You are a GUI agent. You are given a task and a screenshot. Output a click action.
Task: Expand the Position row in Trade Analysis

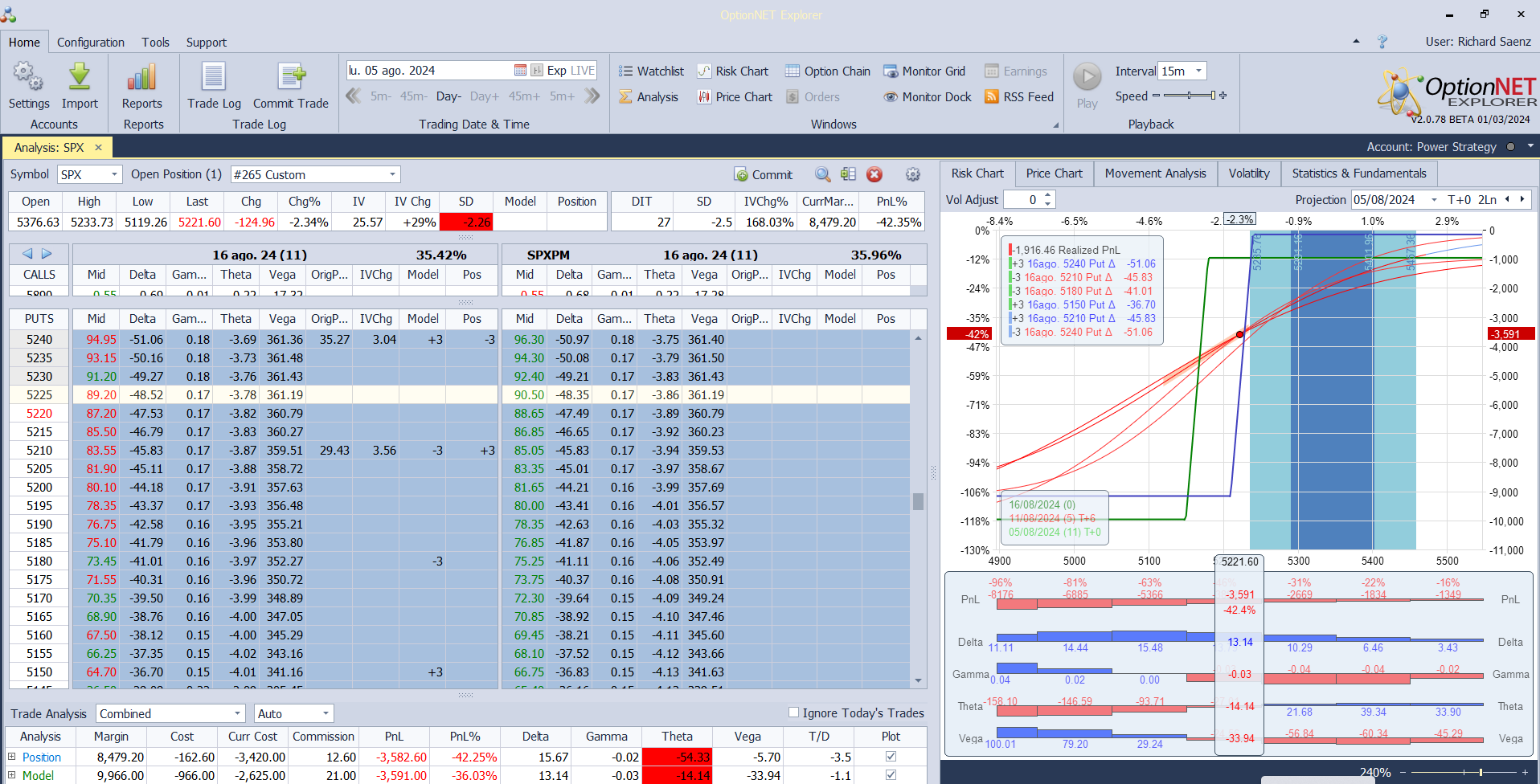click(x=12, y=756)
